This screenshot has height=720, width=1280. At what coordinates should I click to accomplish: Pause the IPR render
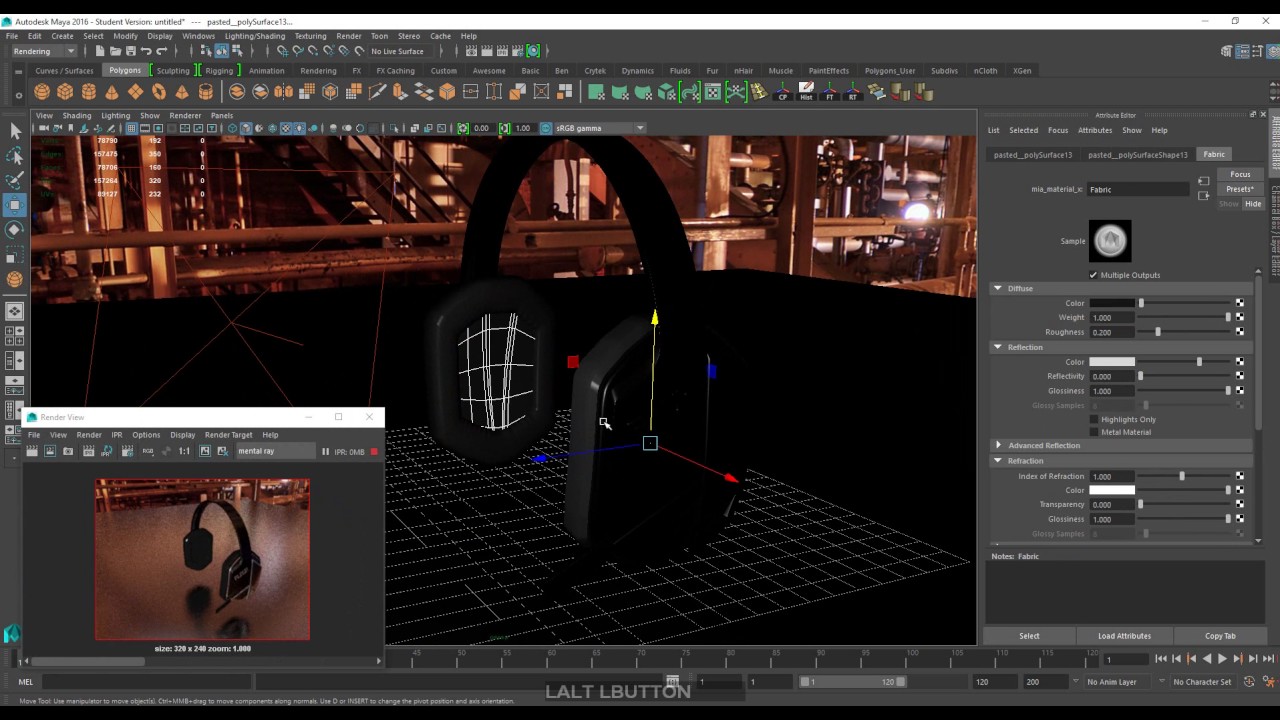point(325,452)
